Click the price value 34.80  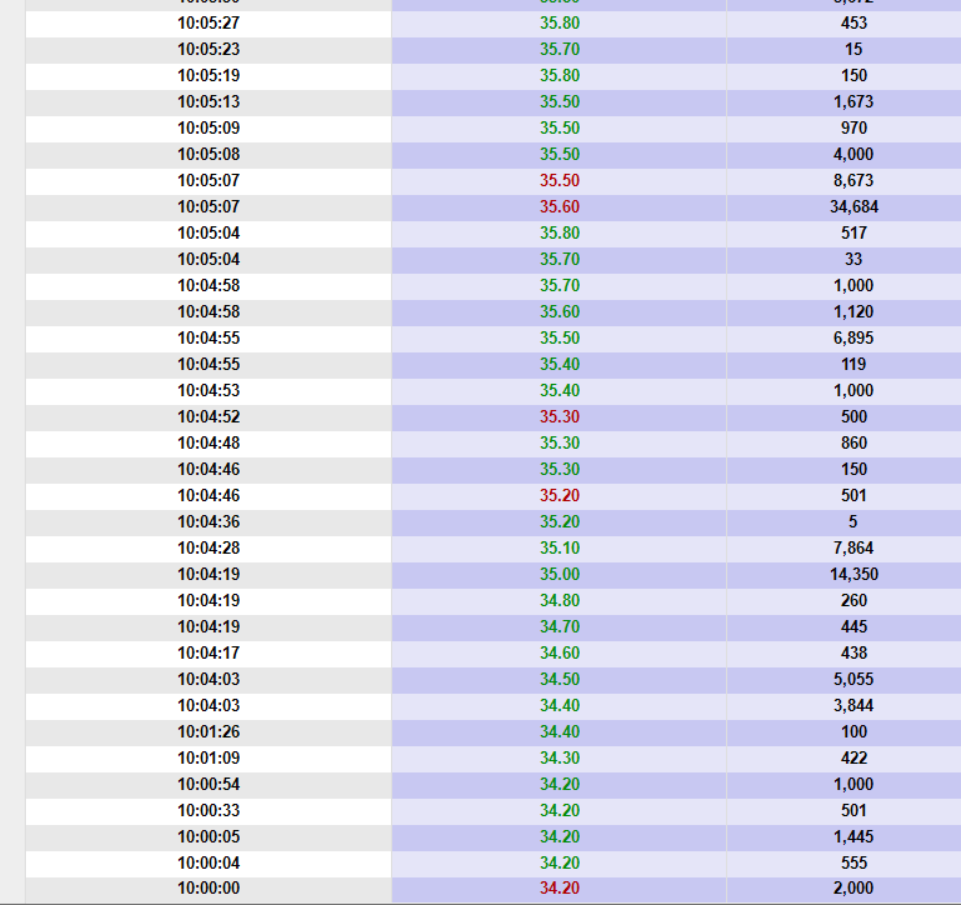[559, 600]
